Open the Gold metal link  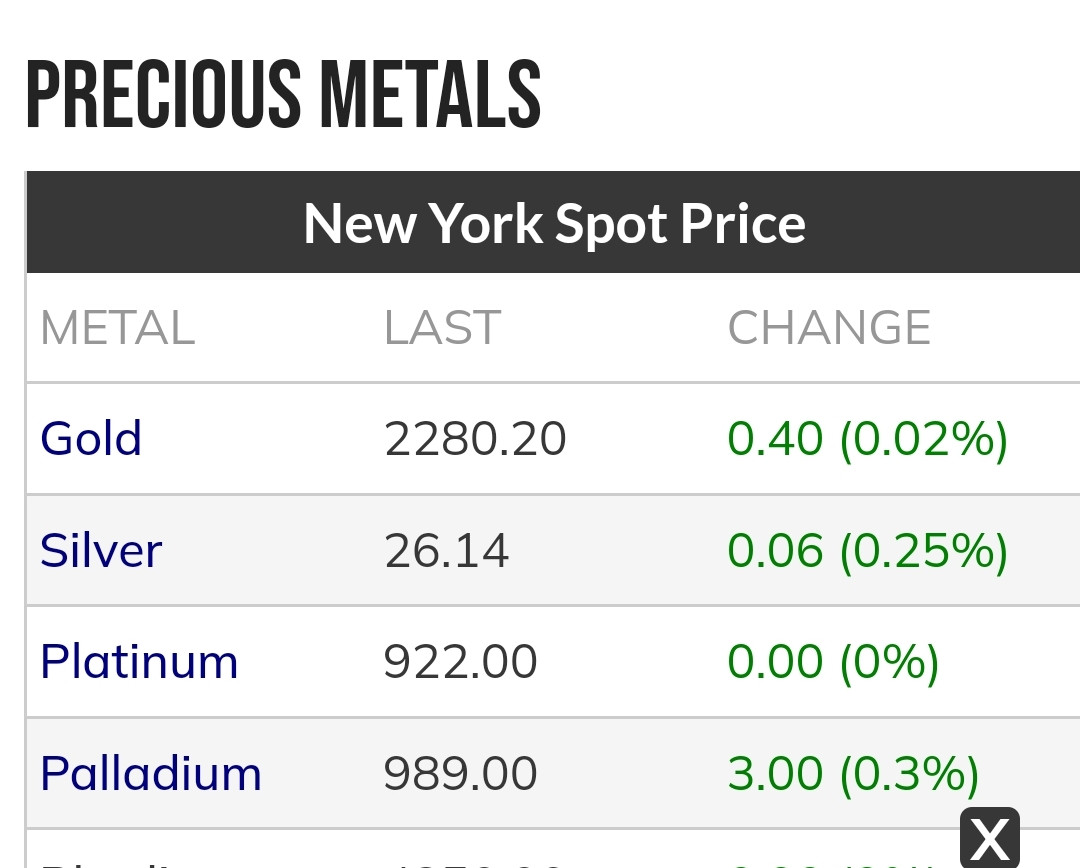91,439
